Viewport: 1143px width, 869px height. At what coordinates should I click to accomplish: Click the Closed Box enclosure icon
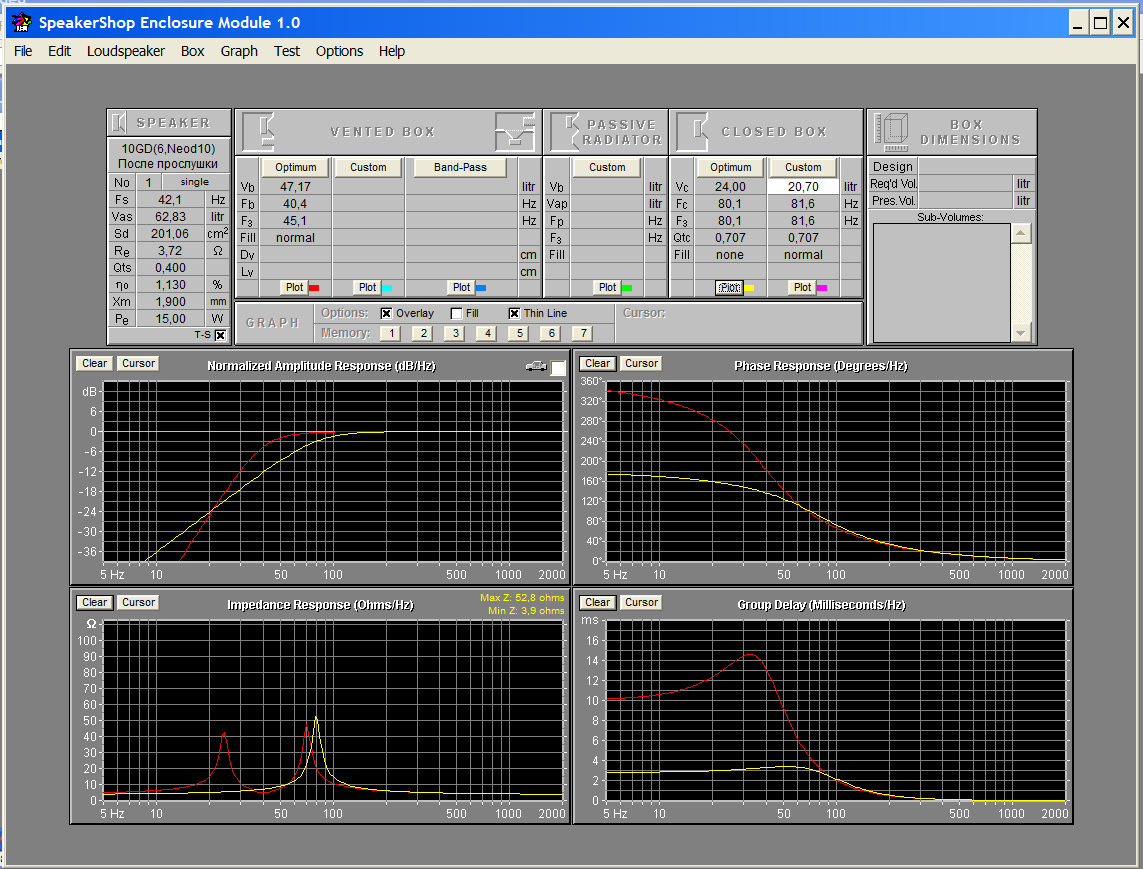tap(692, 131)
